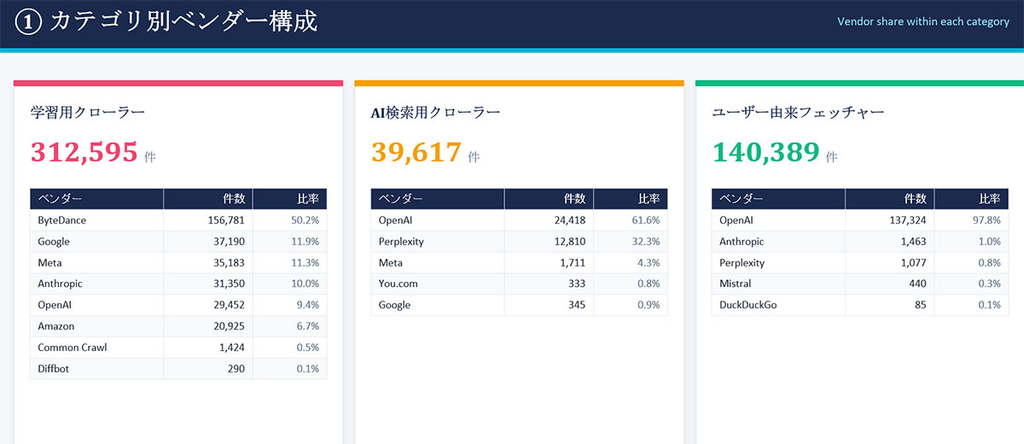
Task: Click the 1.0% ratio cell
Action: point(972,242)
